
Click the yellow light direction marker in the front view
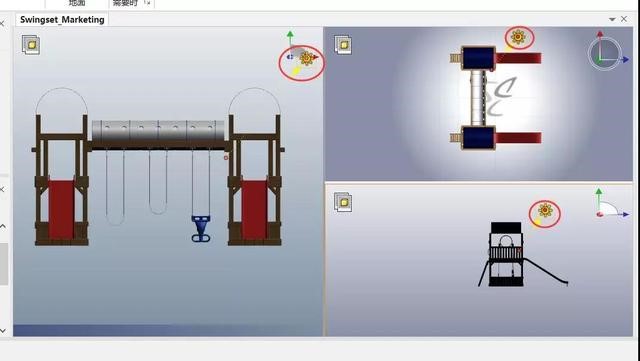[x=296, y=71]
